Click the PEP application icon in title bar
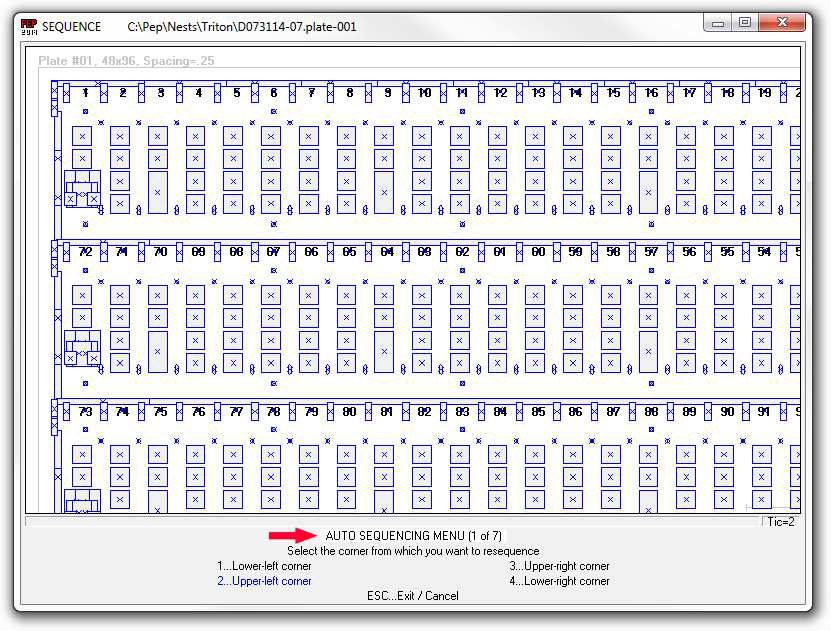Image resolution: width=831 pixels, height=631 pixels. click(29, 26)
